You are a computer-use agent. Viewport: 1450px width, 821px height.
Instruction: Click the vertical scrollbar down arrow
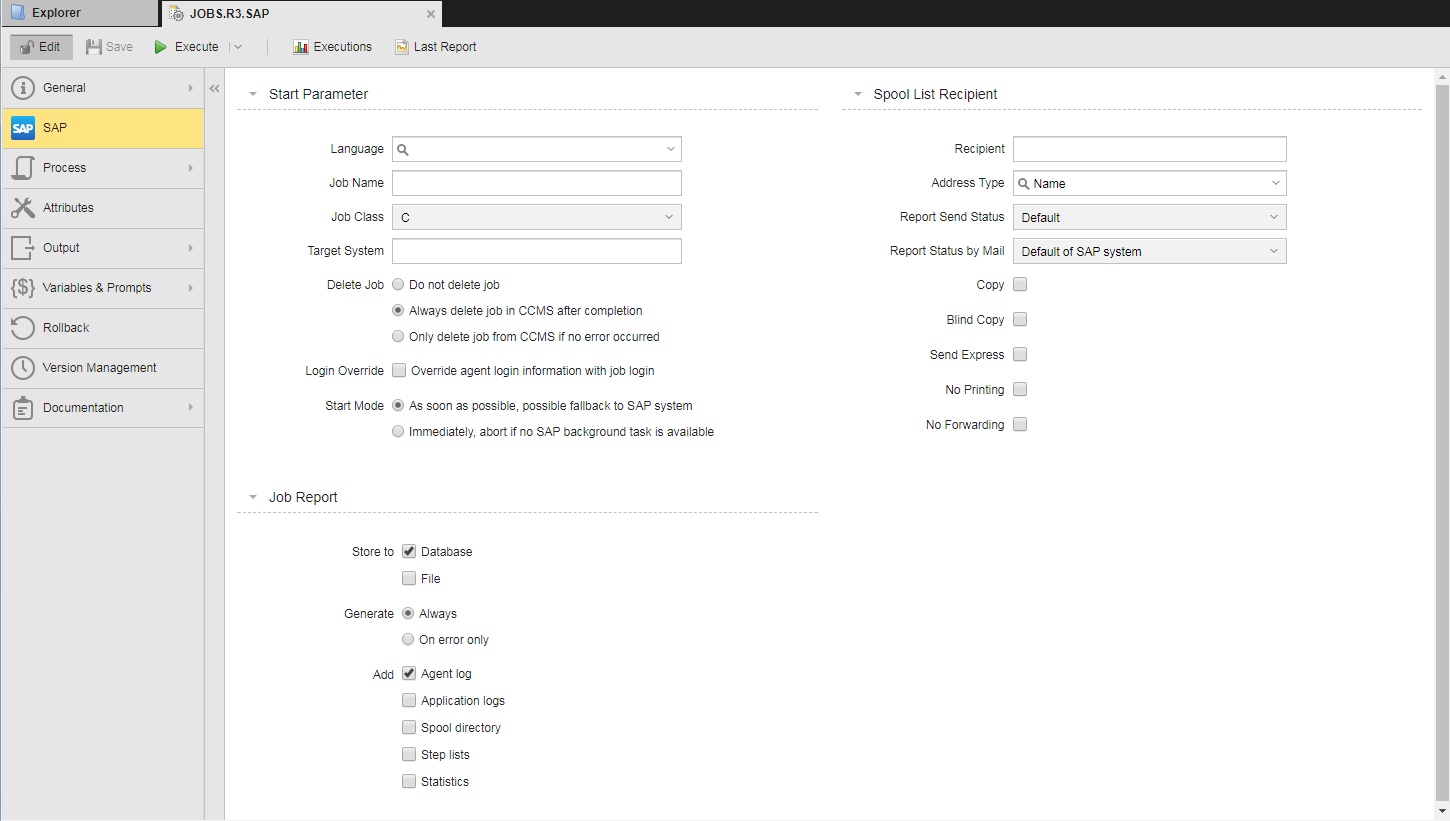point(1441,811)
